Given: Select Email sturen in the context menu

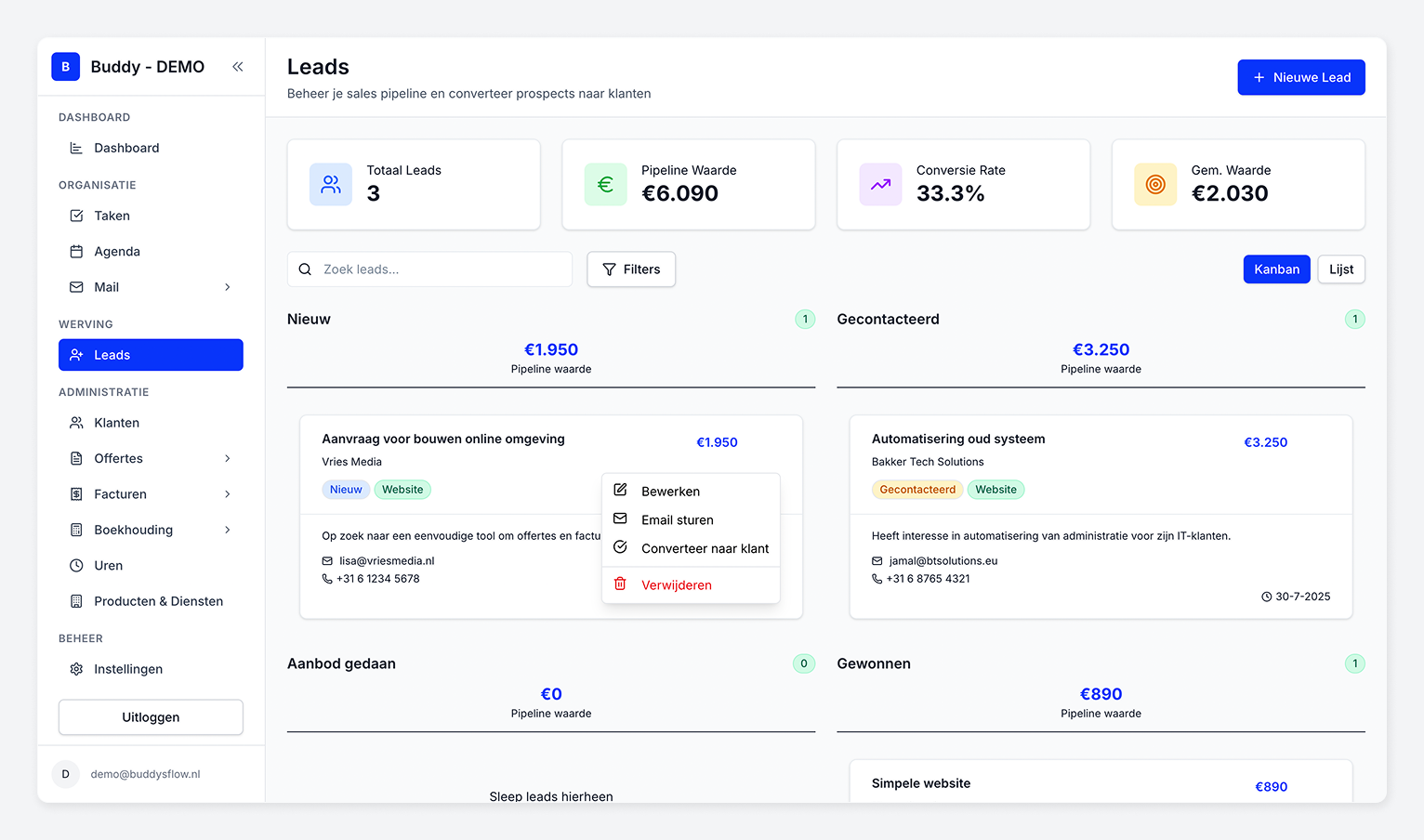Looking at the screenshot, I should coord(677,519).
